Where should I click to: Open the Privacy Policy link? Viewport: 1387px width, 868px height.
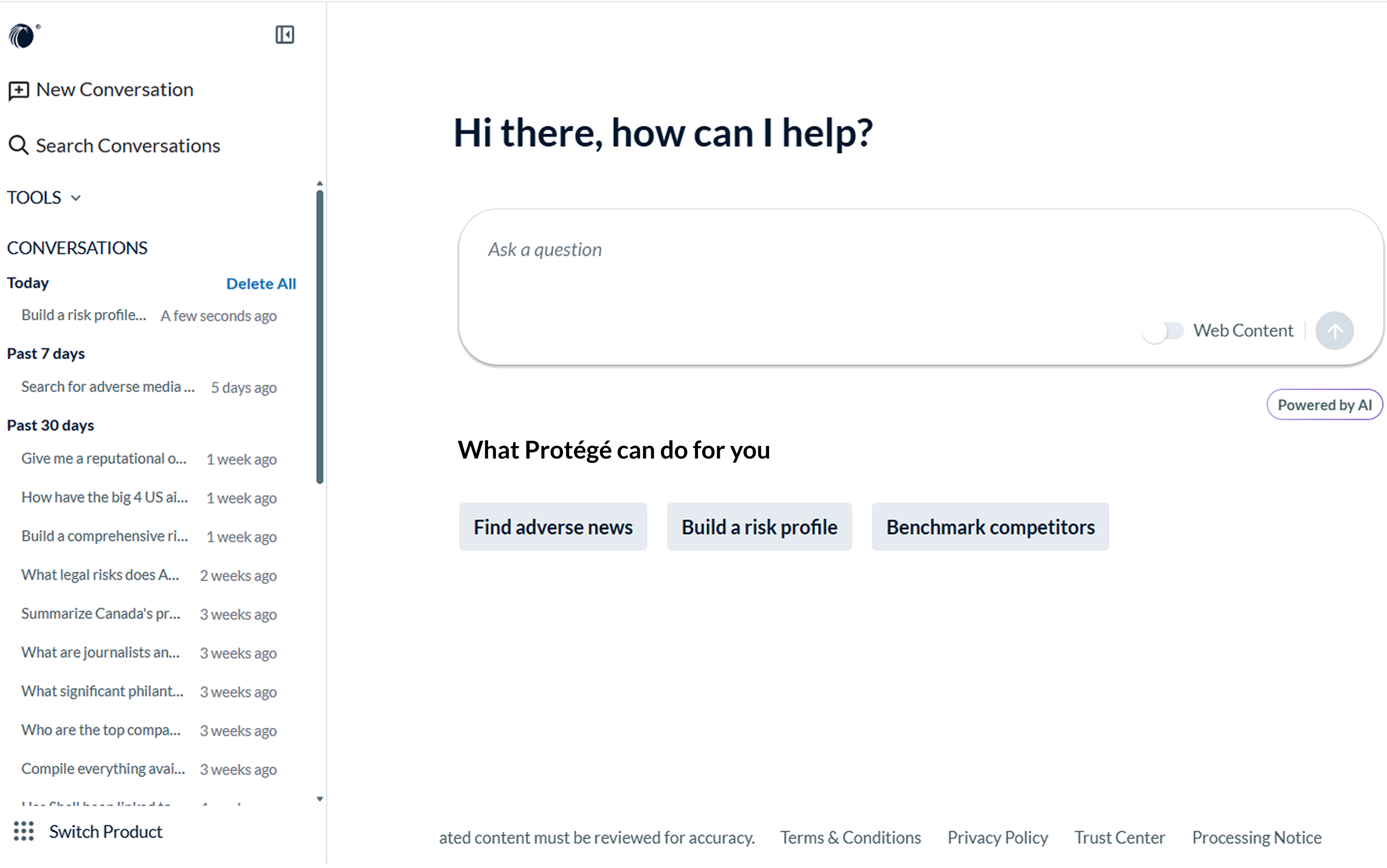click(998, 838)
